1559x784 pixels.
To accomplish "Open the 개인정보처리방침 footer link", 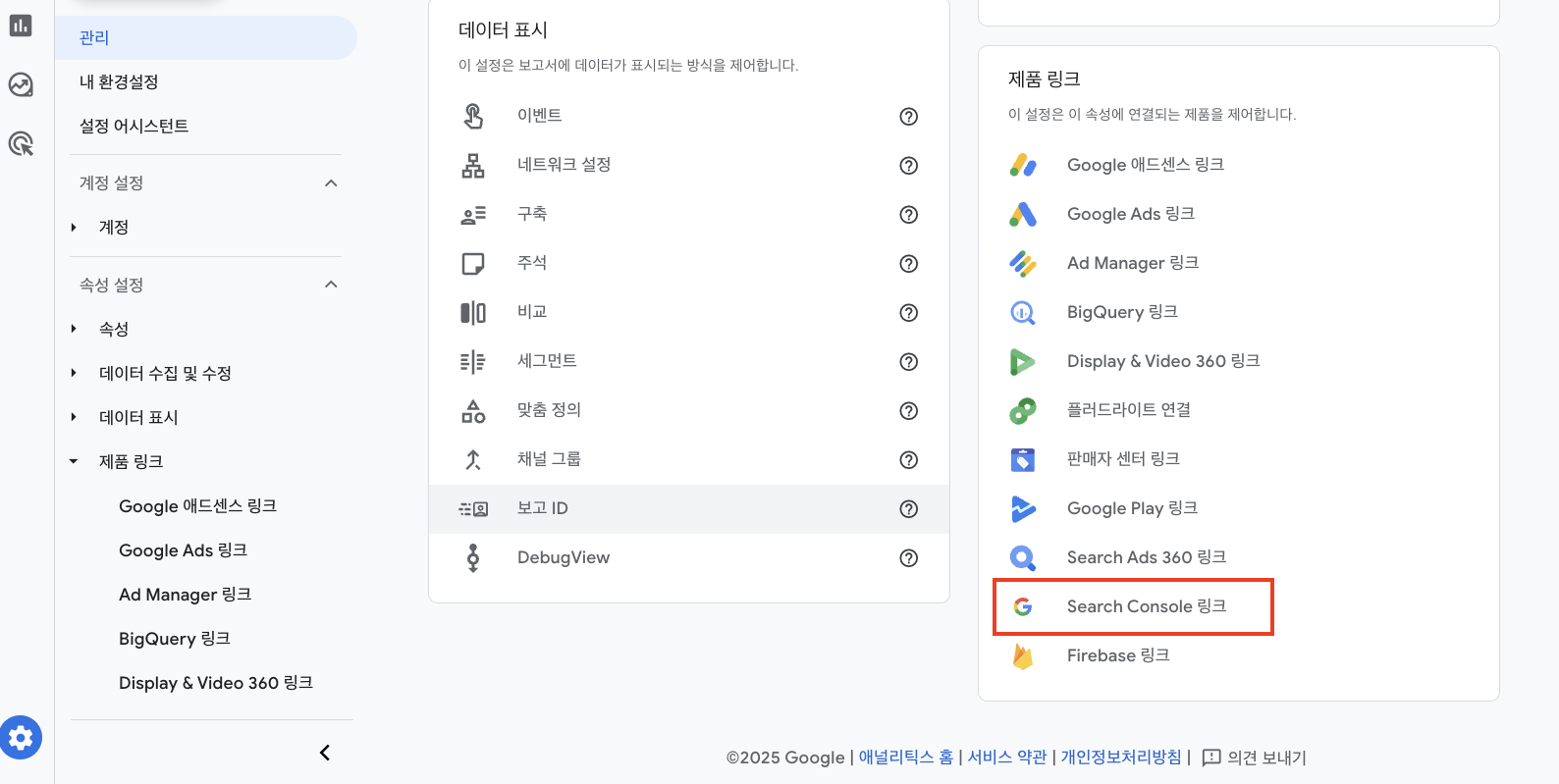I will tap(1121, 758).
